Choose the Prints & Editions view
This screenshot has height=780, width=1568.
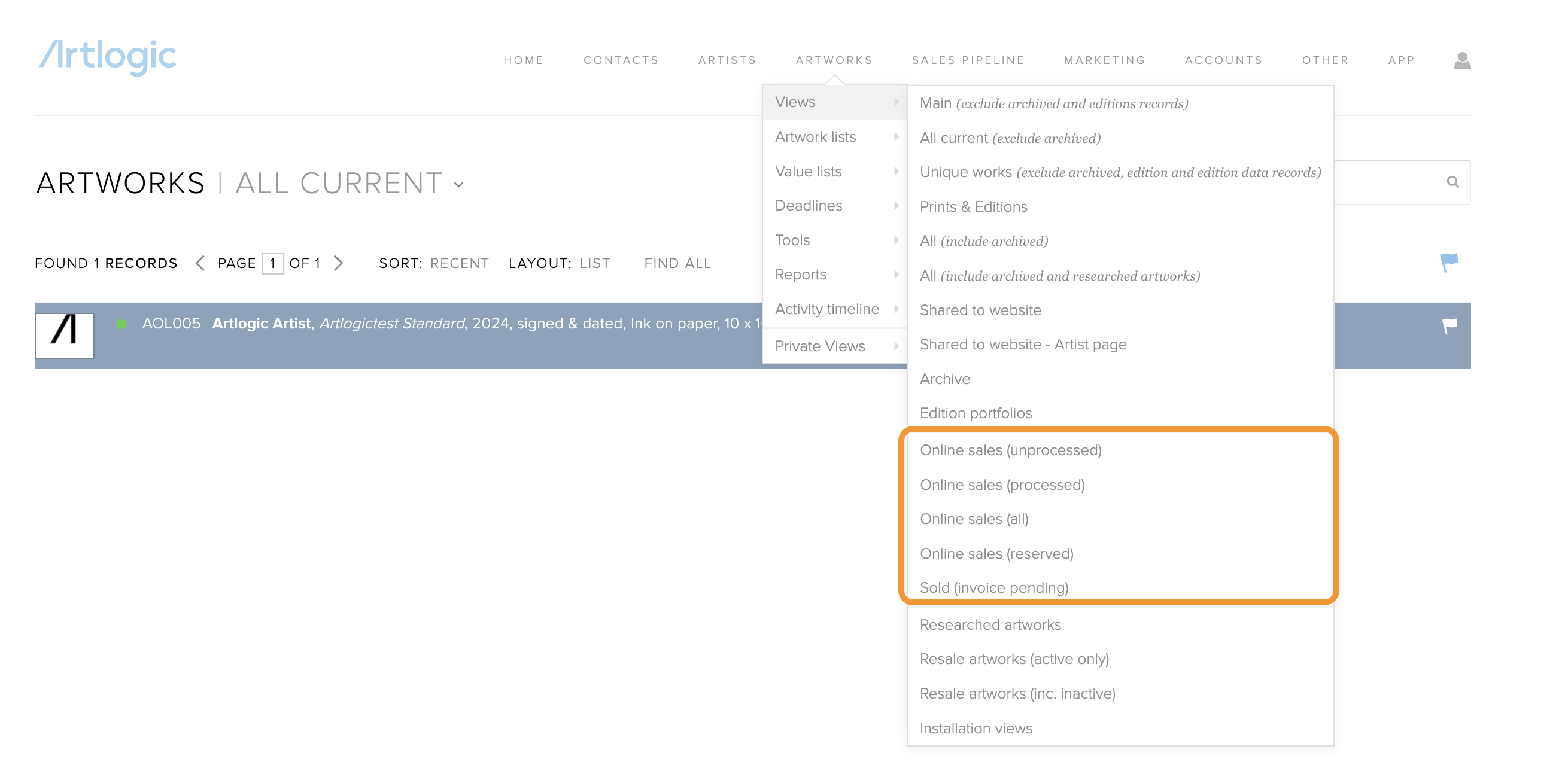click(973, 207)
